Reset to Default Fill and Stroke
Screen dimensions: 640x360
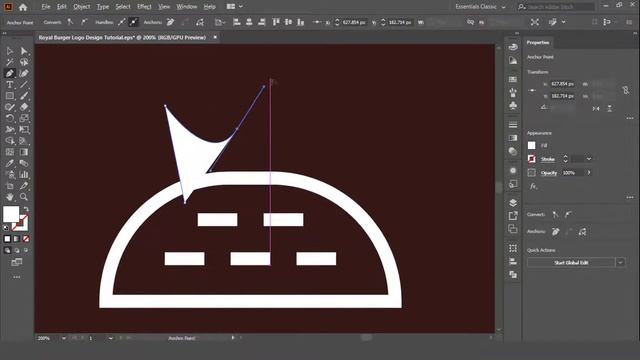[6, 228]
